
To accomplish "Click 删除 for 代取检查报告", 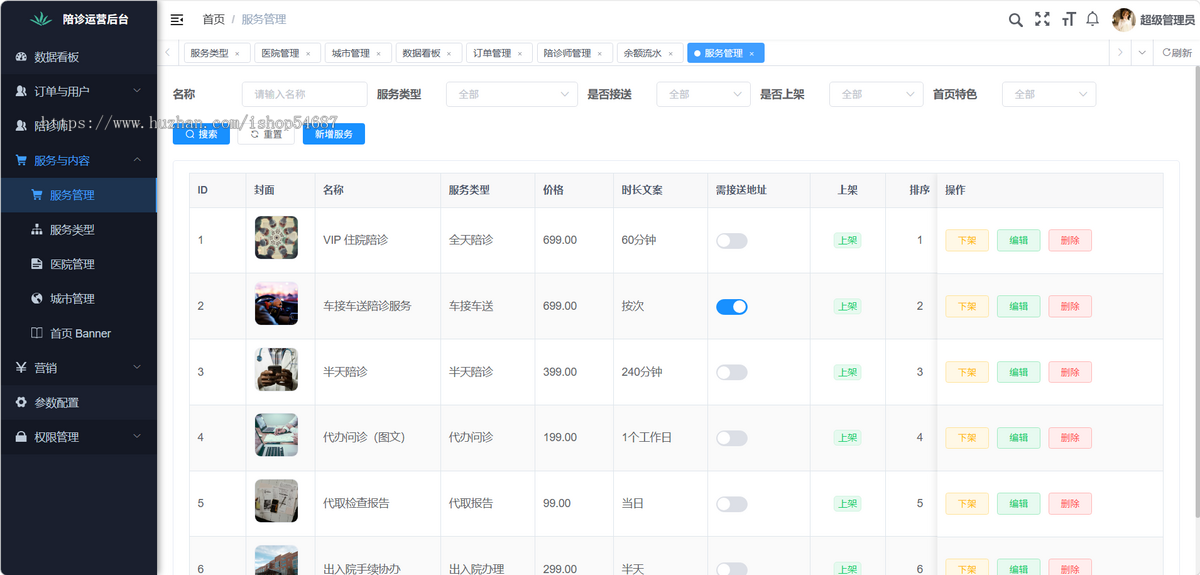I will [x=1070, y=504].
